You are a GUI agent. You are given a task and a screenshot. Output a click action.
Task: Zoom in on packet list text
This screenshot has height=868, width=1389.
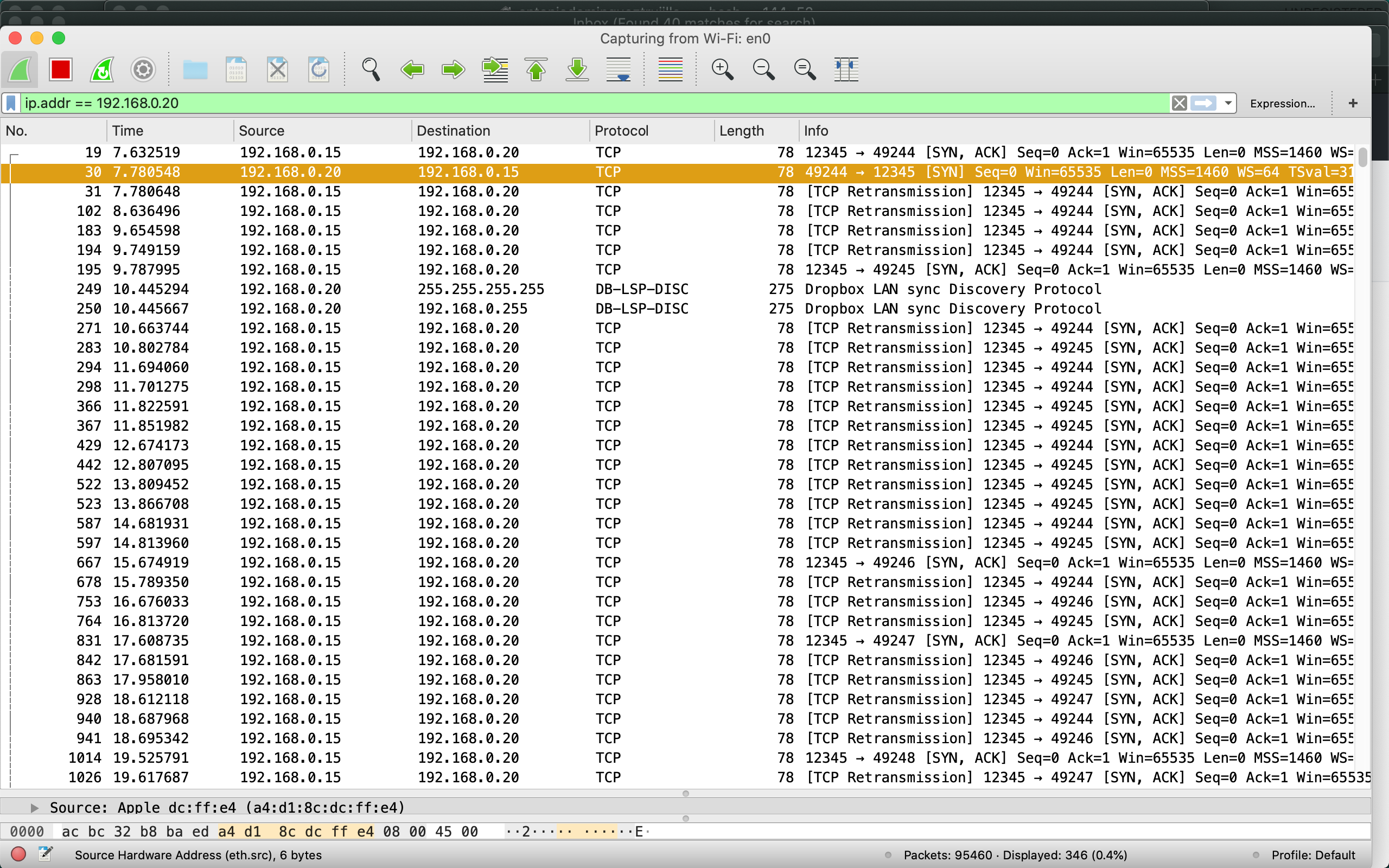722,69
